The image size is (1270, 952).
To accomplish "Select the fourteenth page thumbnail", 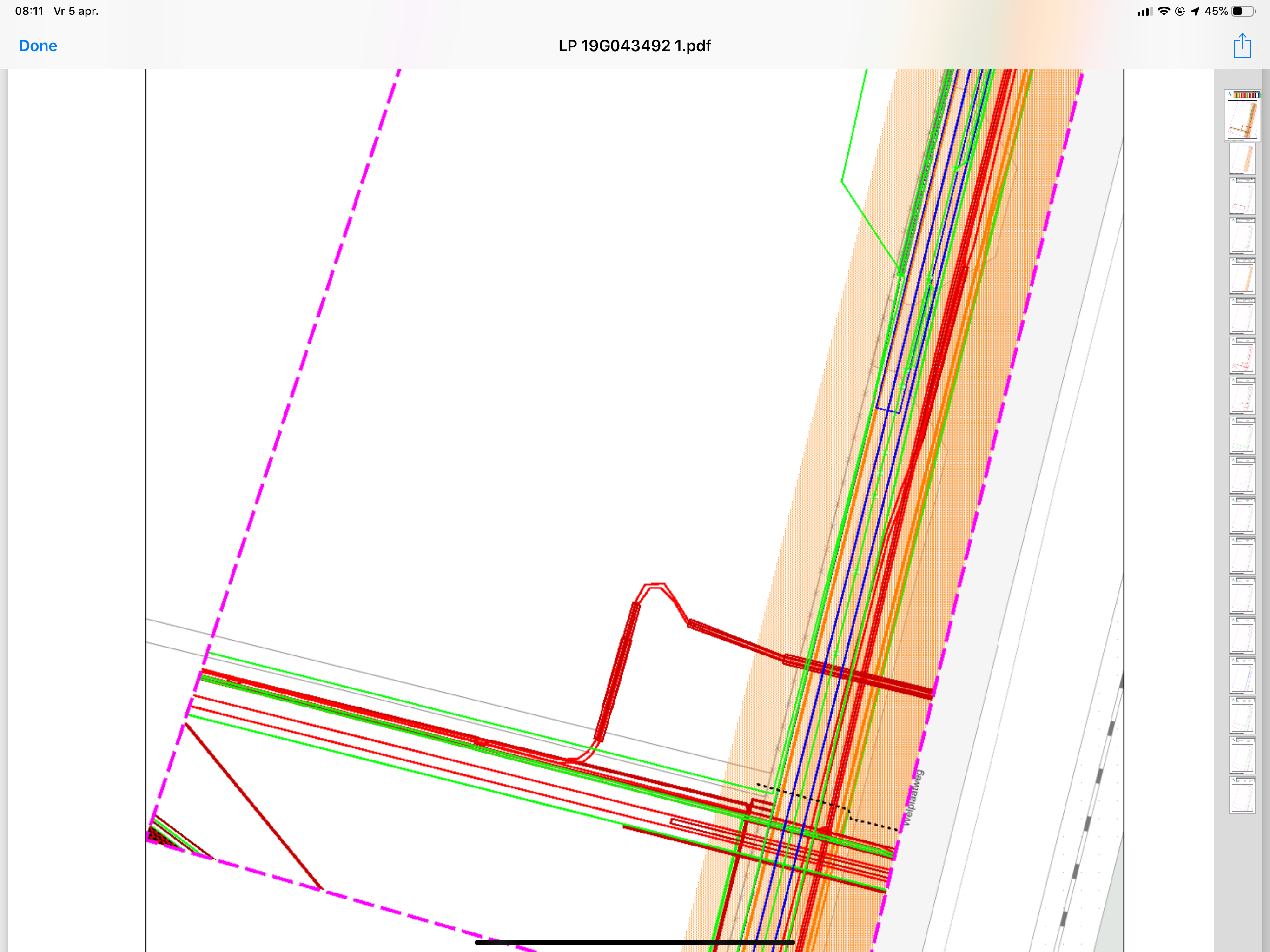I will tap(1243, 636).
